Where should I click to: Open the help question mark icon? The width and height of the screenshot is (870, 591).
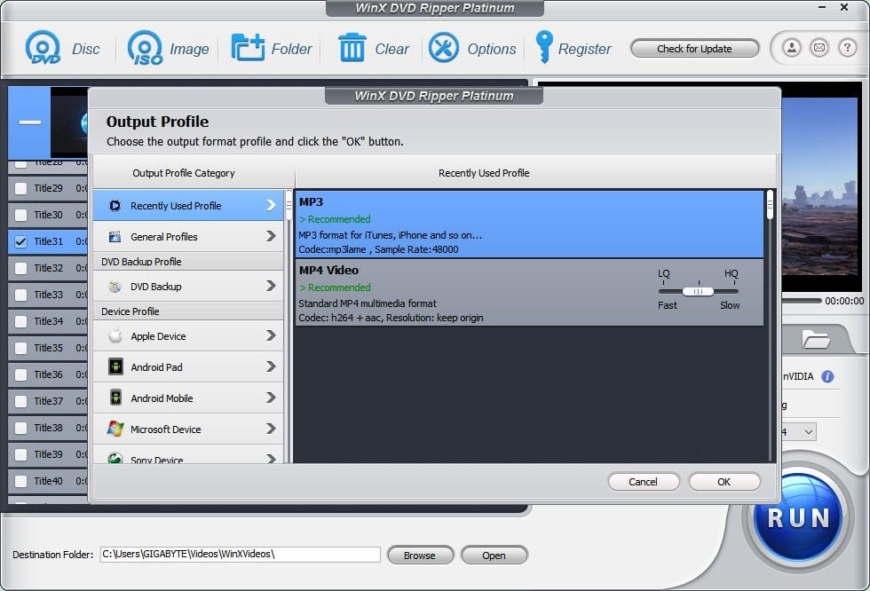click(846, 48)
